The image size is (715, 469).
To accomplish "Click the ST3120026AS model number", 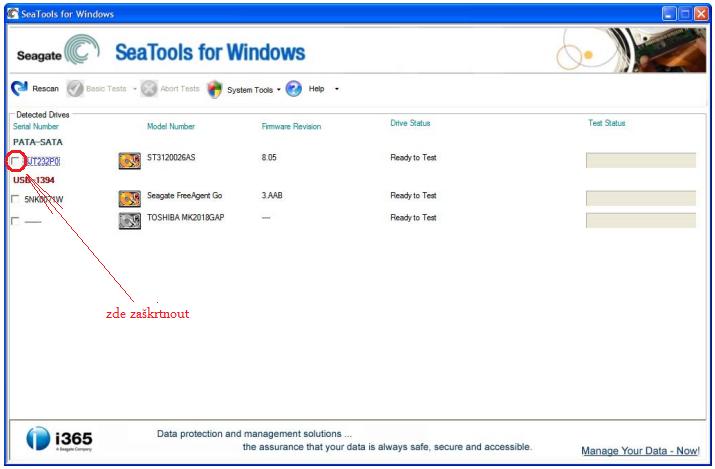I will click(x=171, y=157).
